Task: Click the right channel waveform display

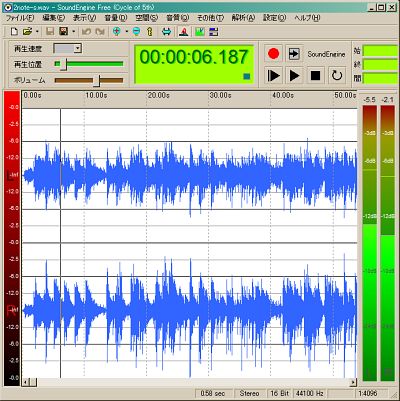Action: pos(189,310)
